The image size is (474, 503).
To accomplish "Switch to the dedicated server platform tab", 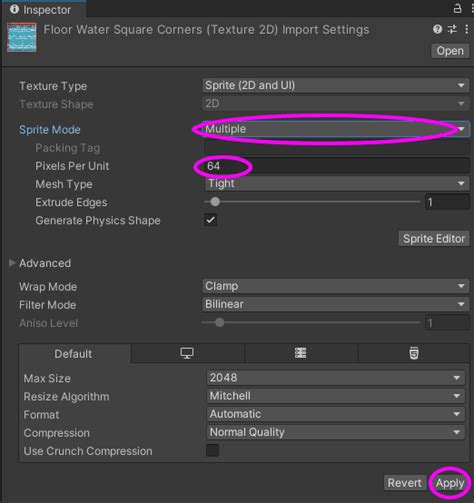I will point(300,353).
